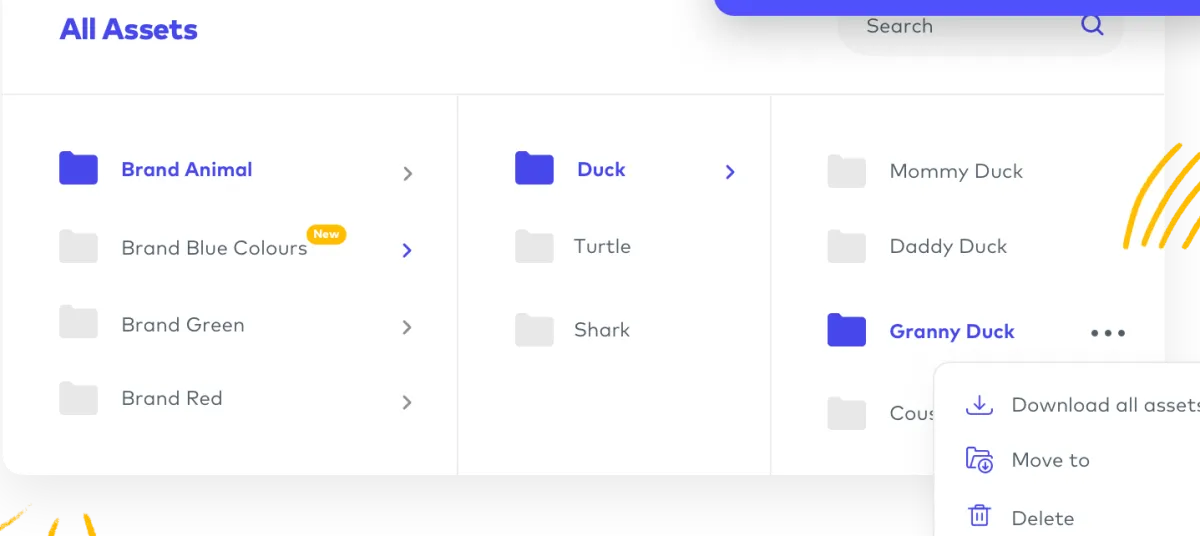Click the Delete trash icon
The image size is (1200, 536).
[x=979, y=517]
